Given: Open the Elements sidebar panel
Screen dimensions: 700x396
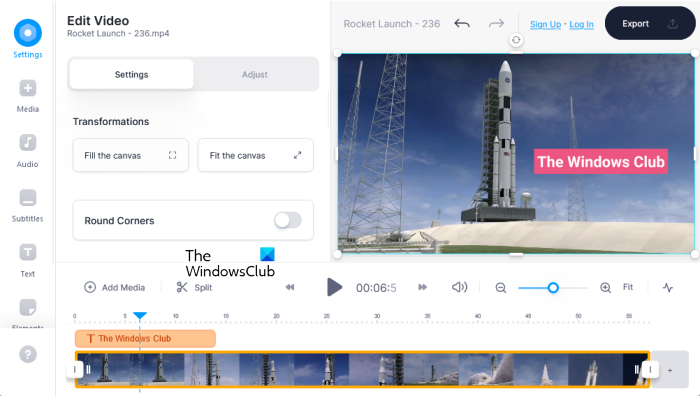Looking at the screenshot, I should pos(28,314).
